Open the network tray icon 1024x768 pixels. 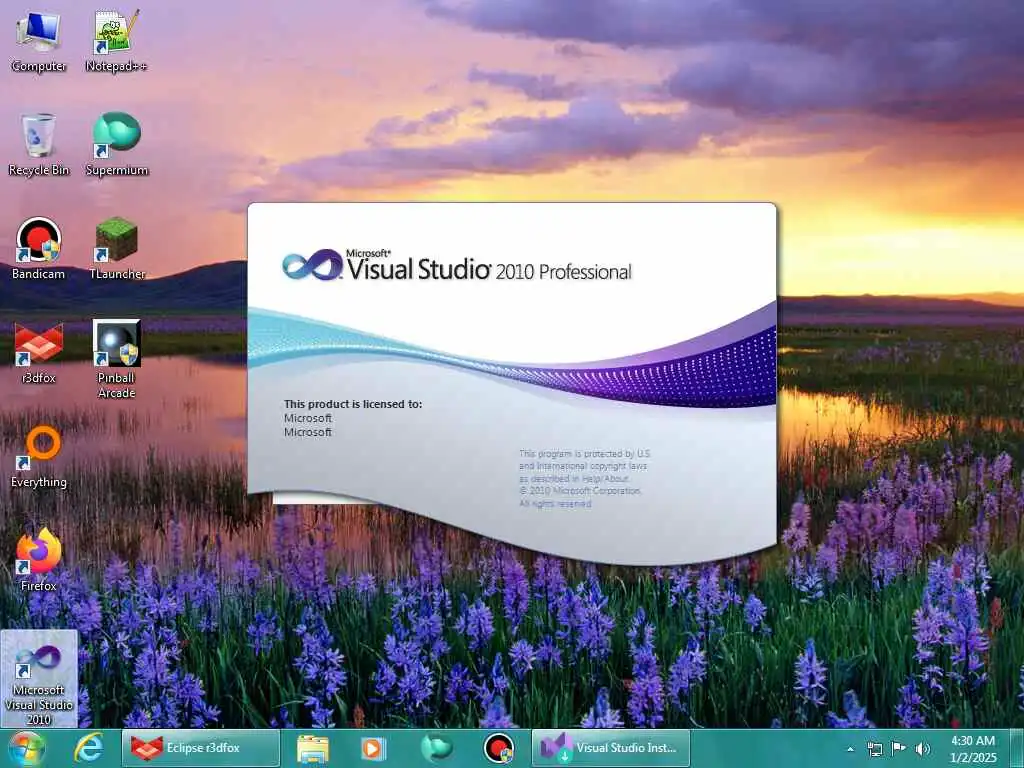[x=874, y=749]
